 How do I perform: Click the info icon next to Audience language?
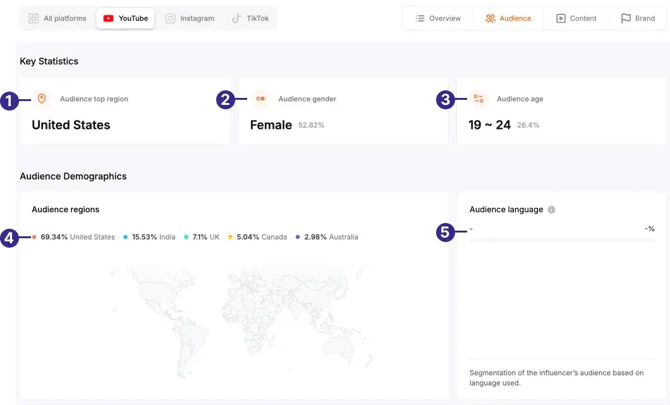point(551,210)
